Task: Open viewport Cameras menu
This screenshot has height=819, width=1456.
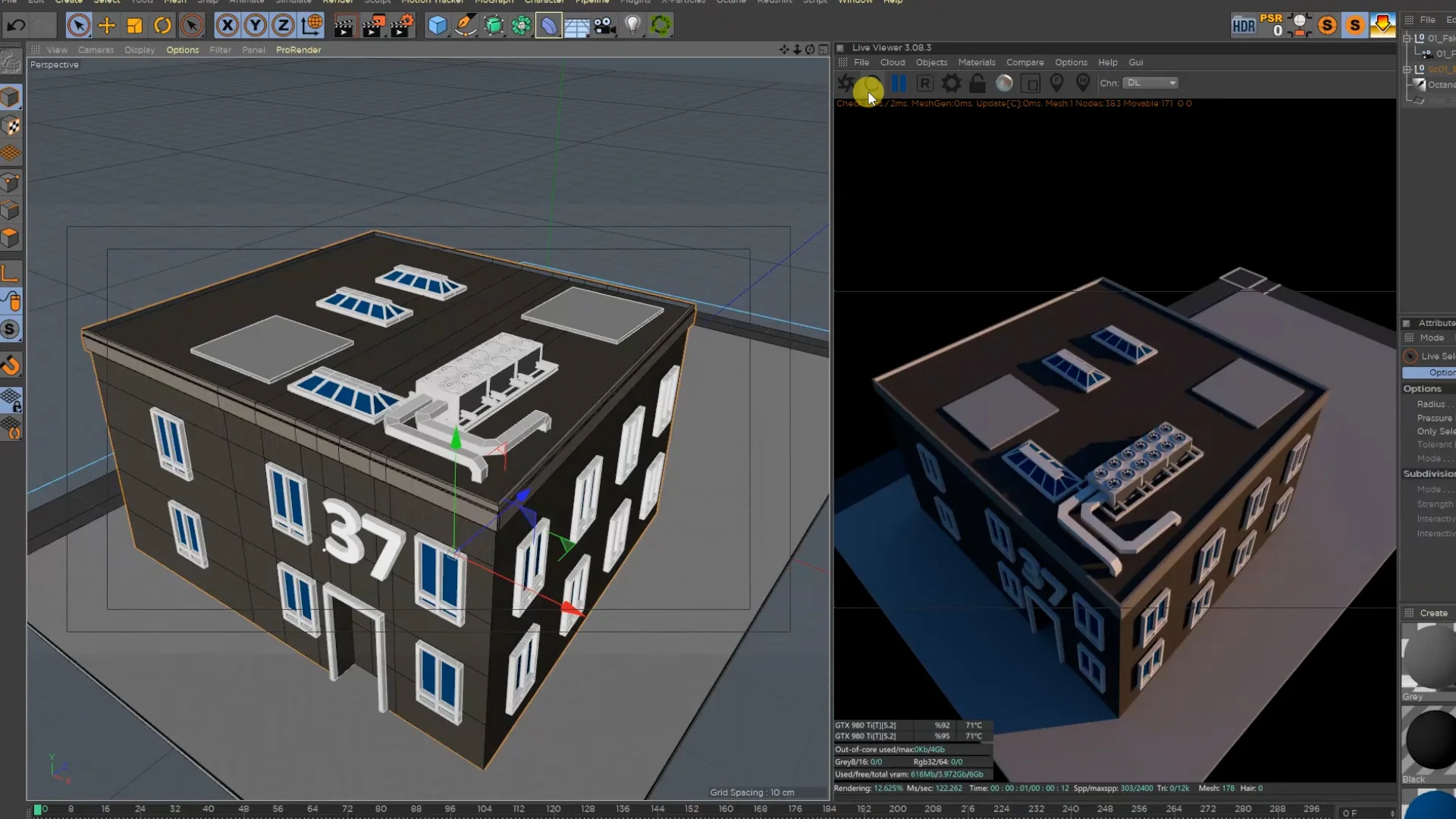Action: [96, 50]
